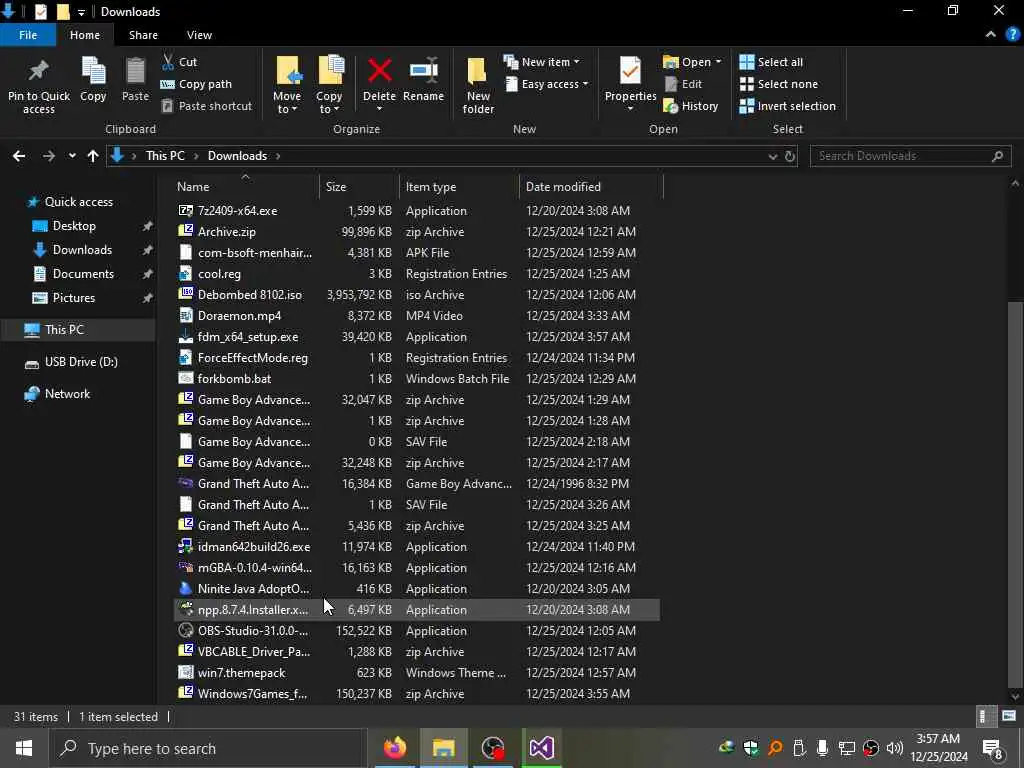The width and height of the screenshot is (1024, 768).
Task: Go back with the left arrow
Action: click(19, 156)
